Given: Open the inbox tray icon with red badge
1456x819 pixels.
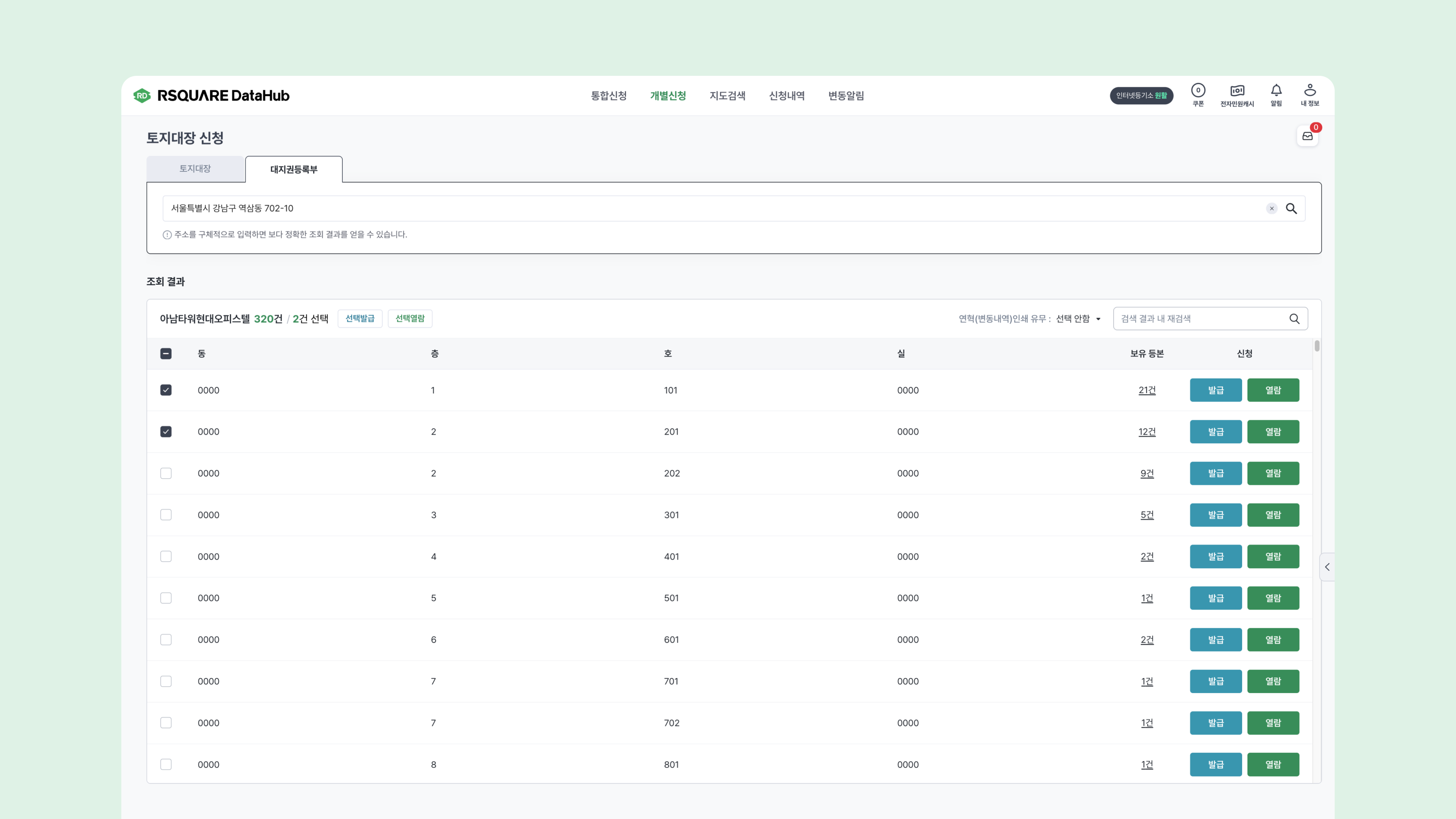Looking at the screenshot, I should pos(1307,136).
